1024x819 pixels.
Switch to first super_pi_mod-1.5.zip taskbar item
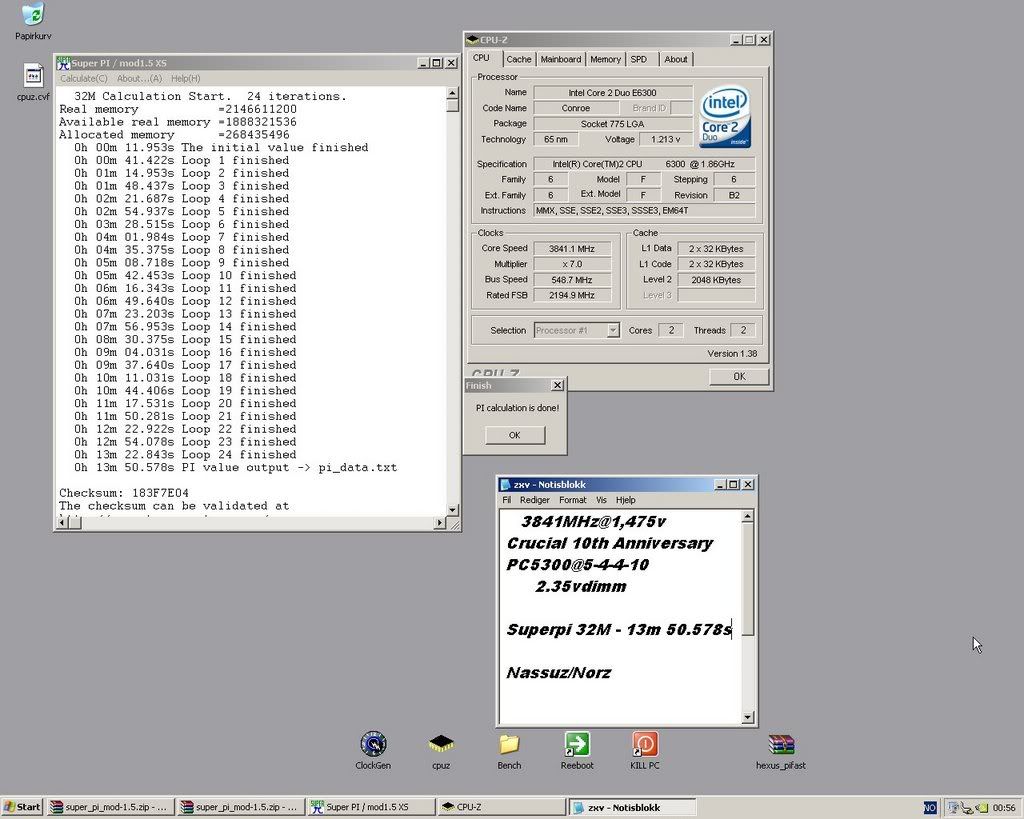point(110,807)
